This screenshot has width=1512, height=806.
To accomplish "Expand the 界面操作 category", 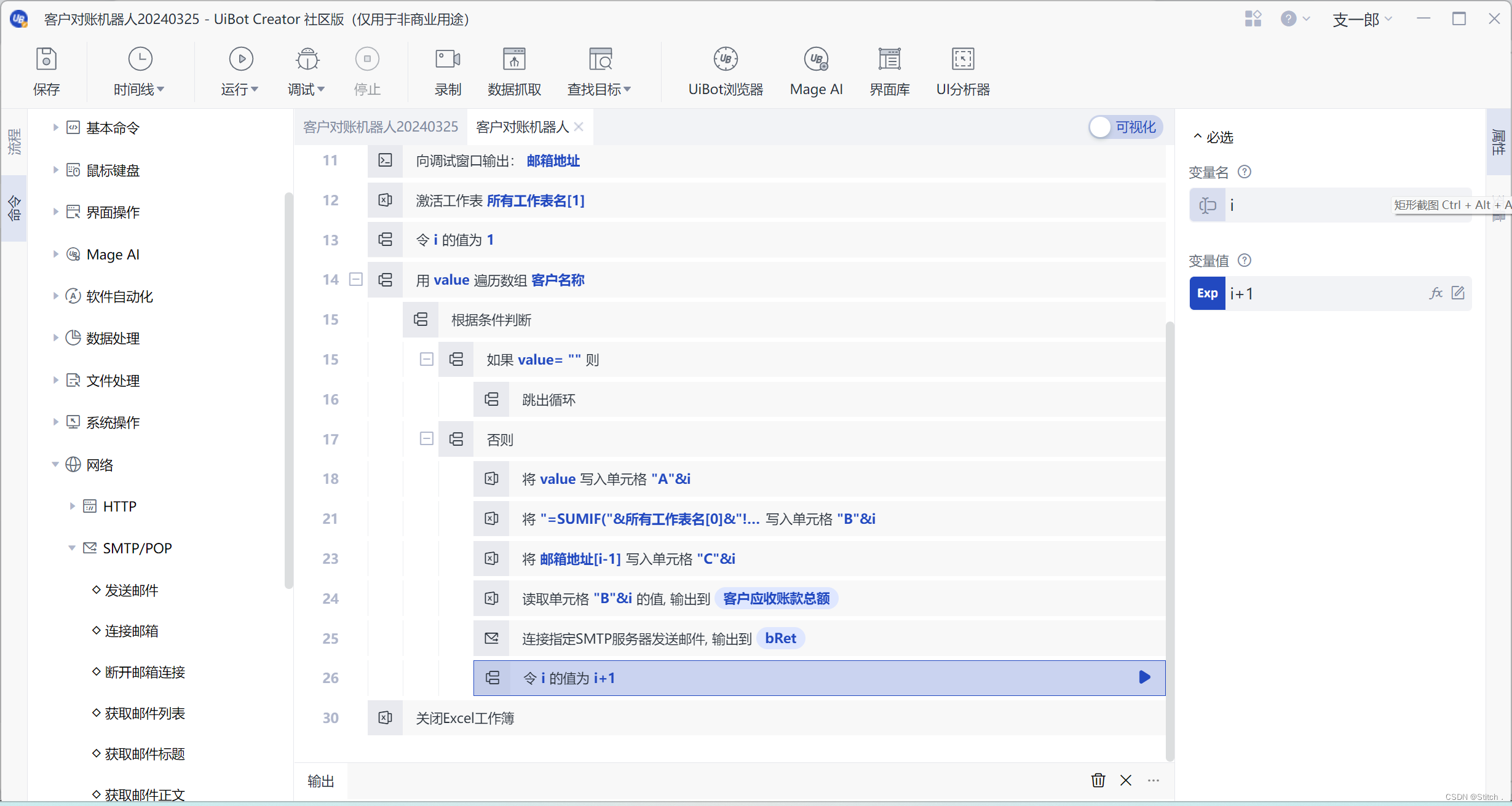I will (x=55, y=212).
